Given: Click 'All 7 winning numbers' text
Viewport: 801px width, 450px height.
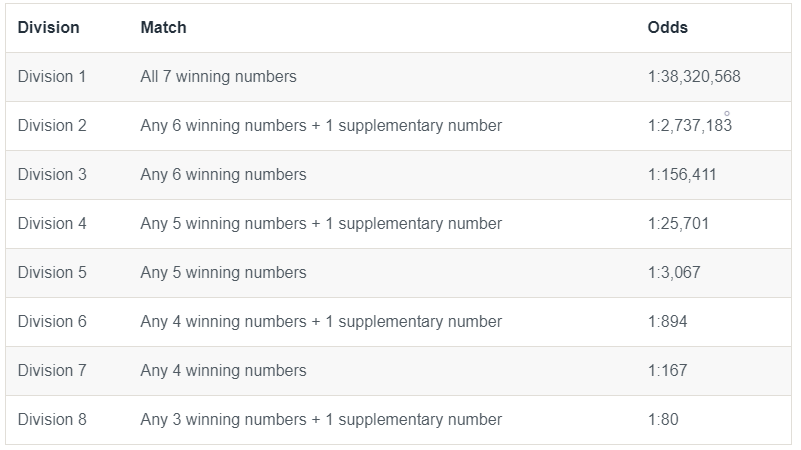Looking at the screenshot, I should [218, 77].
